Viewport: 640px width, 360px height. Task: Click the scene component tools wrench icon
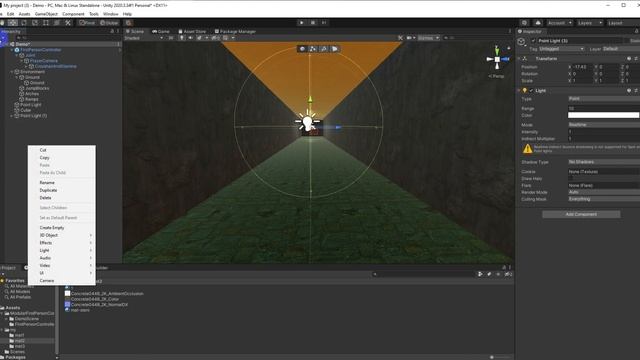pyautogui.click(x=400, y=38)
